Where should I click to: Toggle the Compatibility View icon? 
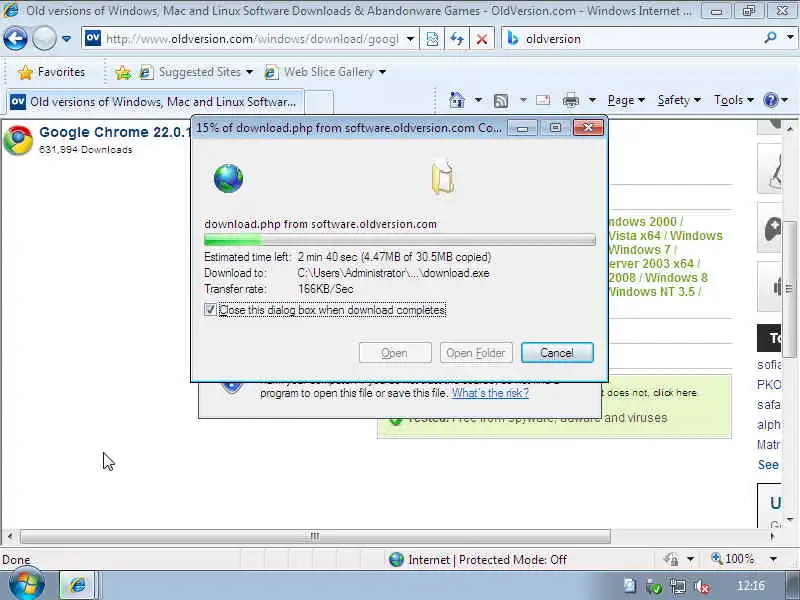click(x=432, y=39)
